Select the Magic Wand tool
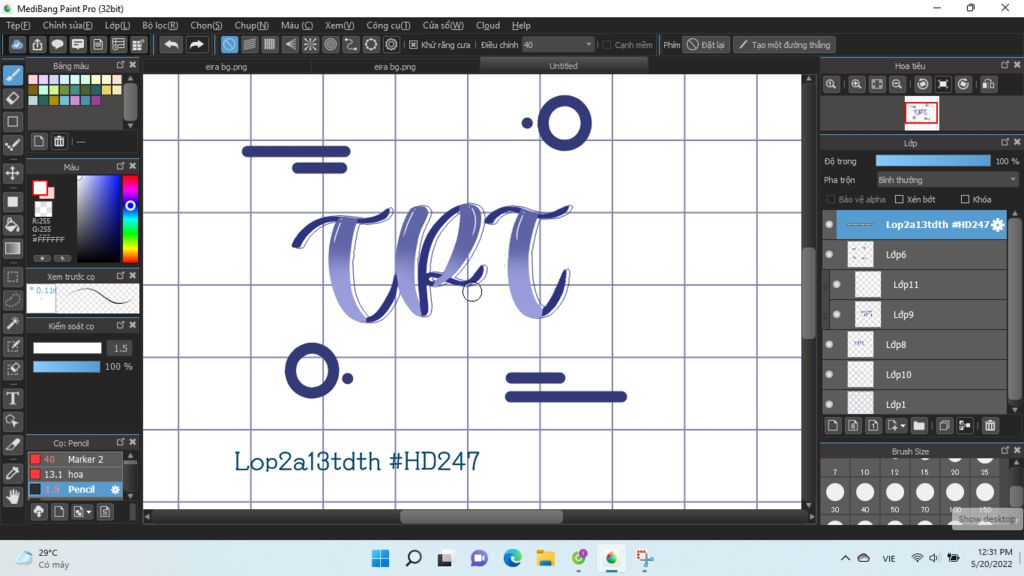 (x=12, y=323)
